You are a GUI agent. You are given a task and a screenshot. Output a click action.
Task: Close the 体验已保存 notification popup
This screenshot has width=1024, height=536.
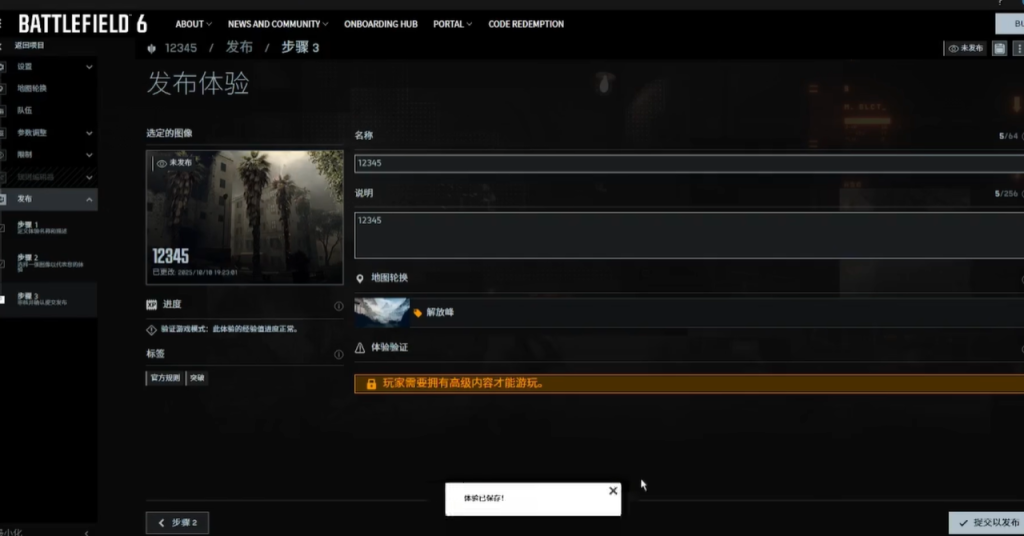coord(613,490)
